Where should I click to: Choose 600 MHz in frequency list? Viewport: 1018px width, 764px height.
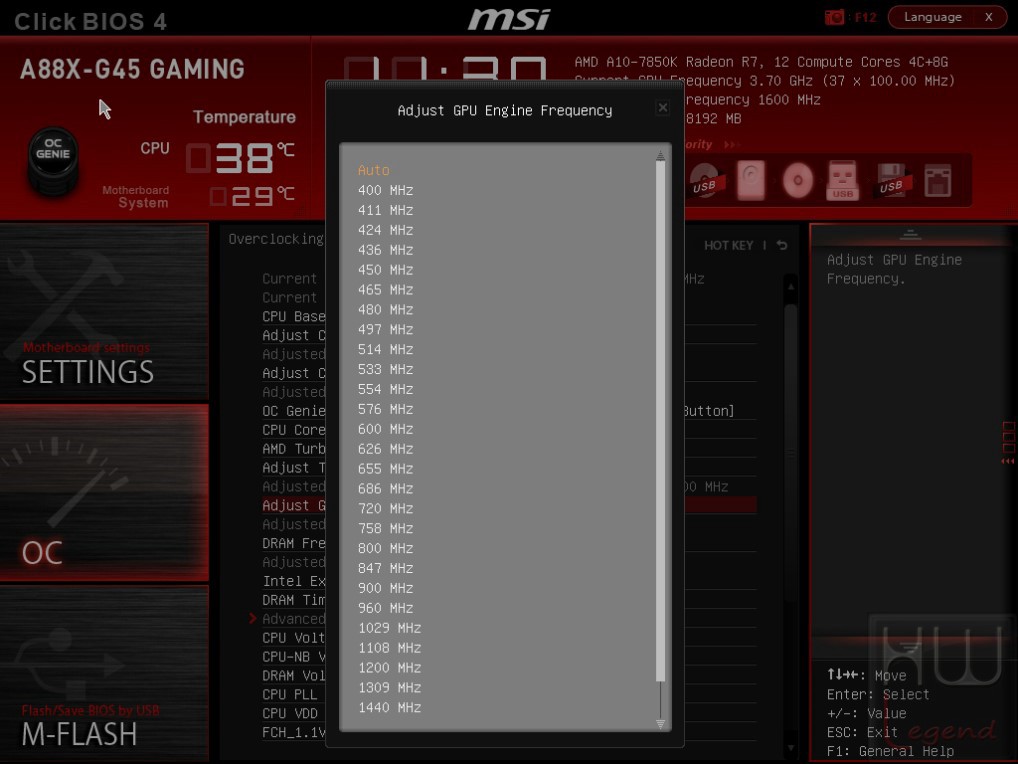tap(385, 429)
